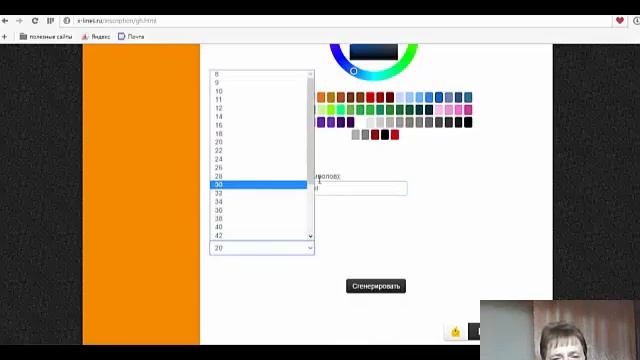Screen dimensions: 640x360
Task: Choose size 9 from the dropdown list
Action: click(x=258, y=83)
